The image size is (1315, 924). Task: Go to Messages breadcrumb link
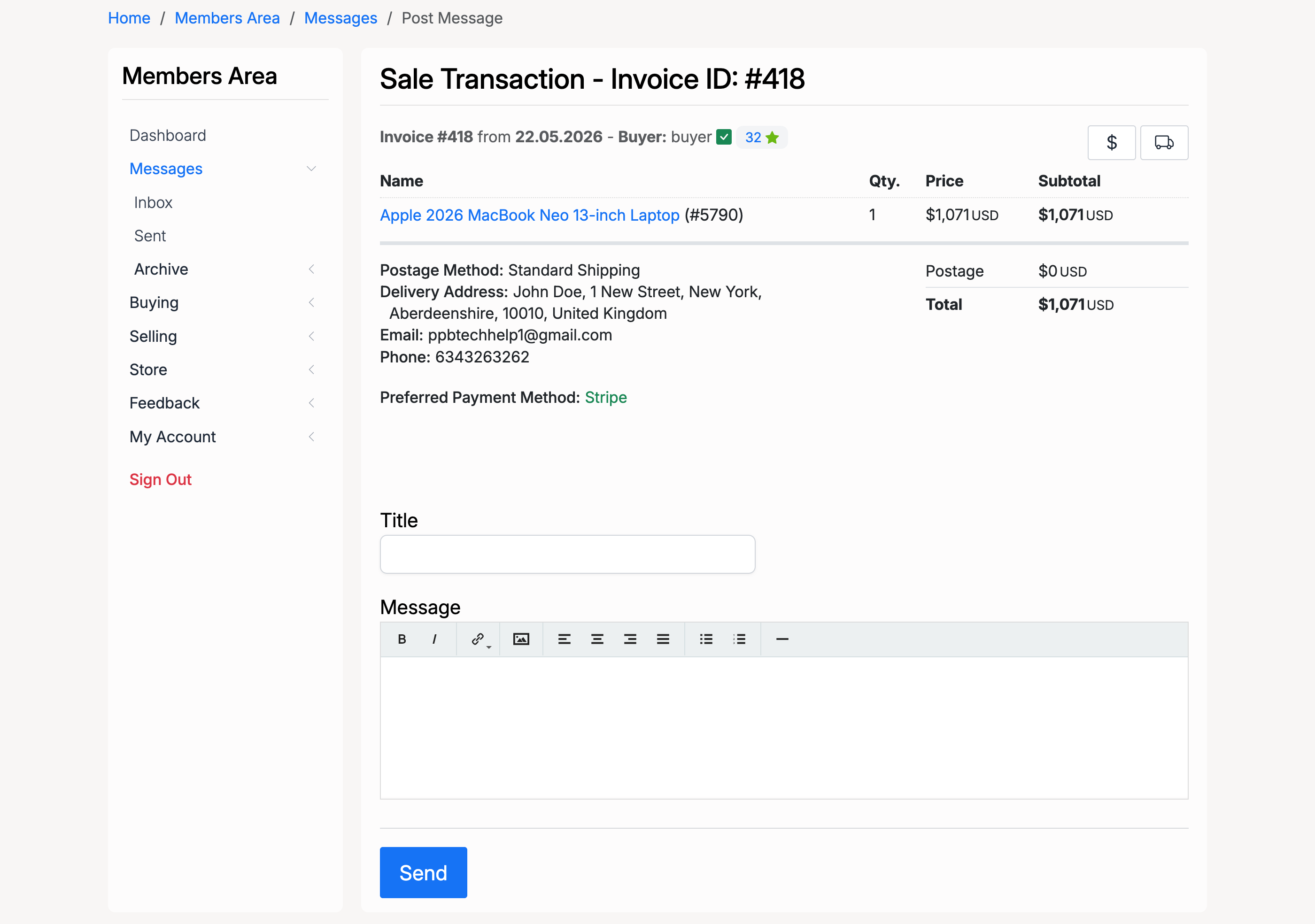click(x=341, y=18)
